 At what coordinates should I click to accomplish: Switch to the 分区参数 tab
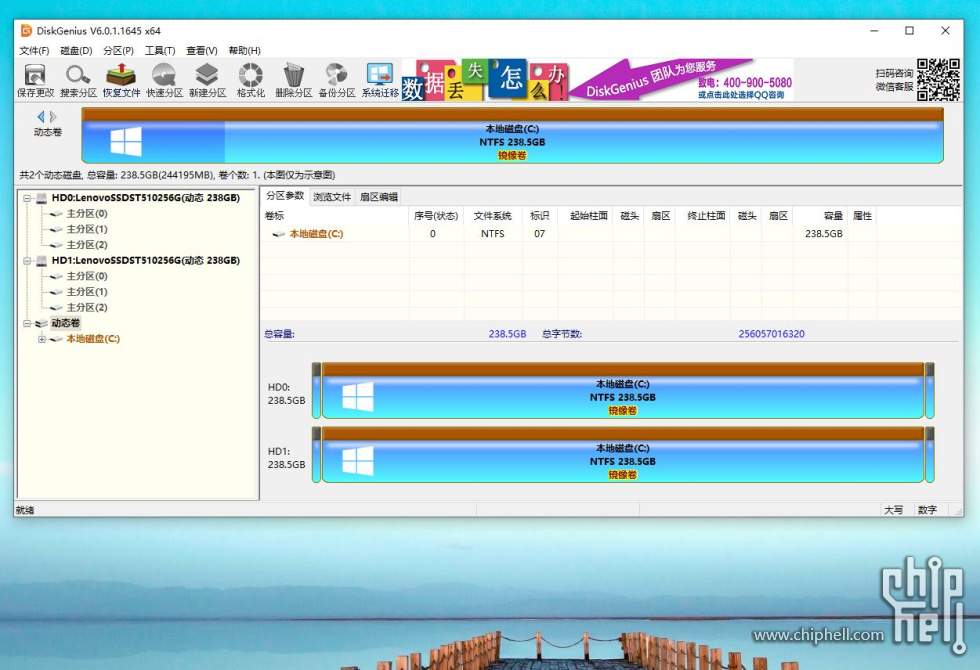point(285,196)
